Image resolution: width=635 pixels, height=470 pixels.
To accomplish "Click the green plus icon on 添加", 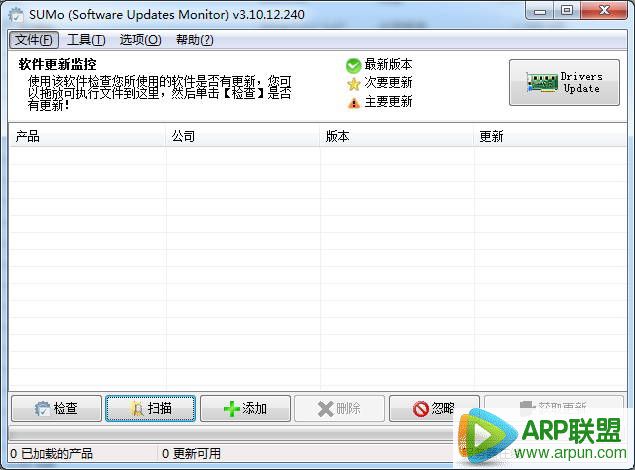I will (x=231, y=409).
